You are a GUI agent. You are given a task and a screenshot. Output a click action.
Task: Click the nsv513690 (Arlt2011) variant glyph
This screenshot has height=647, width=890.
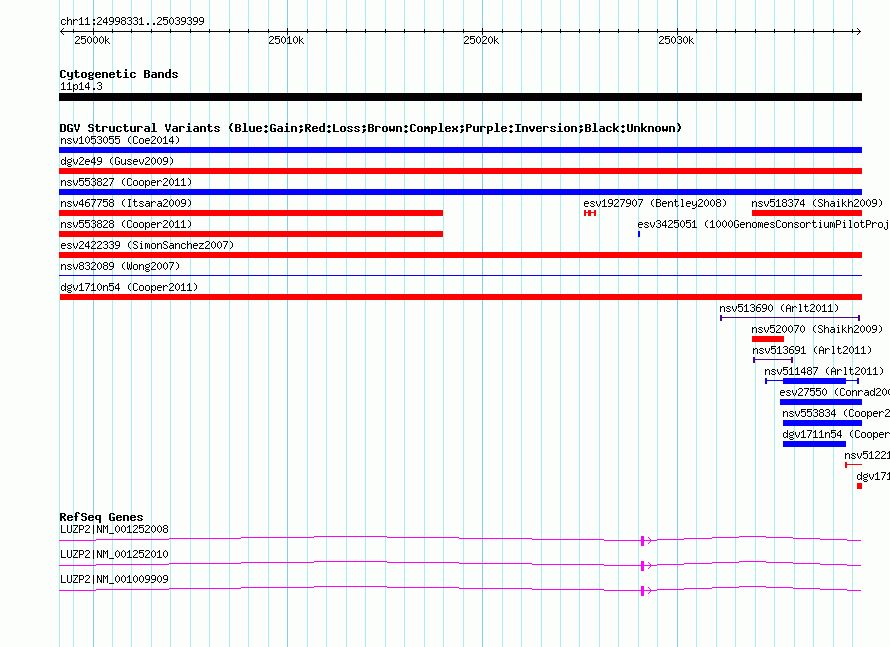coord(789,318)
